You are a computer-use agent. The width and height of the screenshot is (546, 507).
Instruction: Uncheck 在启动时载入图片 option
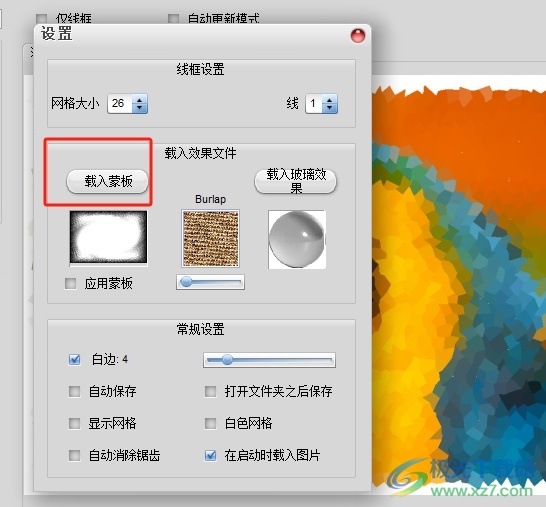210,455
